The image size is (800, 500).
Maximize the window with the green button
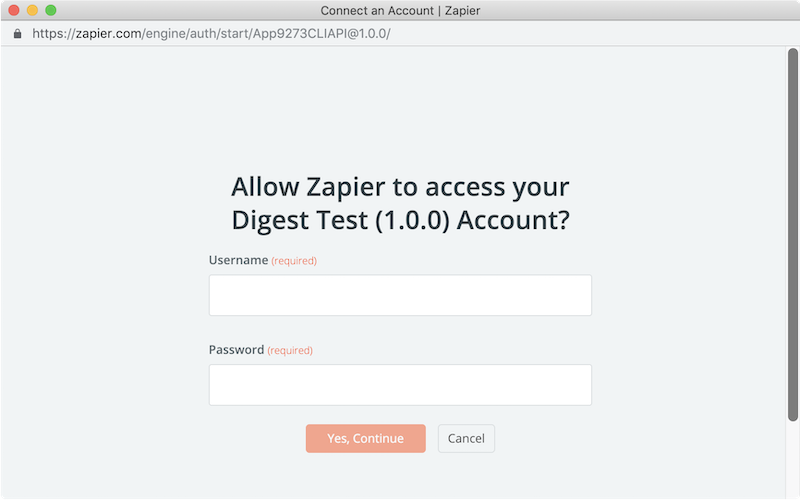coord(51,10)
